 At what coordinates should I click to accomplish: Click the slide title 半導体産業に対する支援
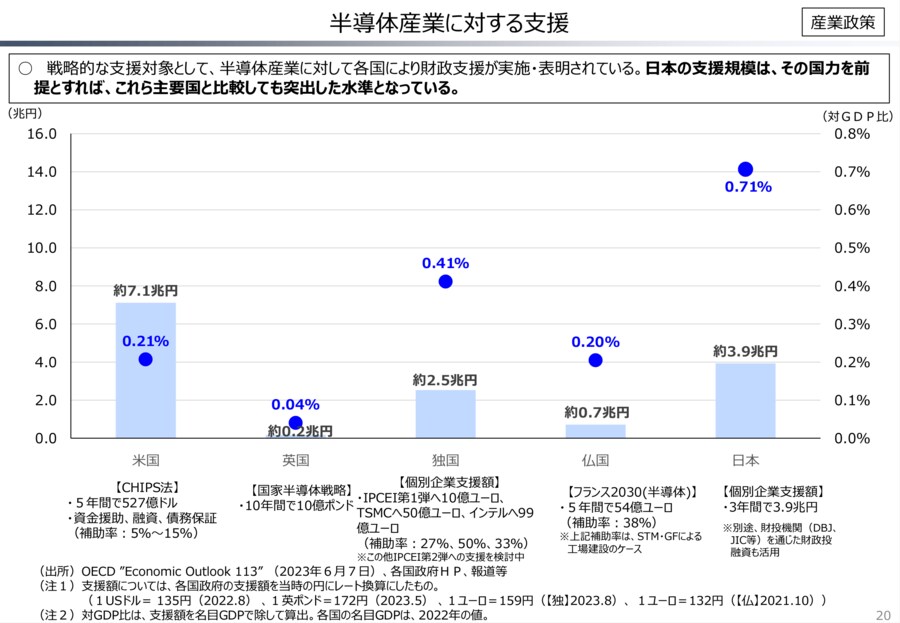coord(450,21)
